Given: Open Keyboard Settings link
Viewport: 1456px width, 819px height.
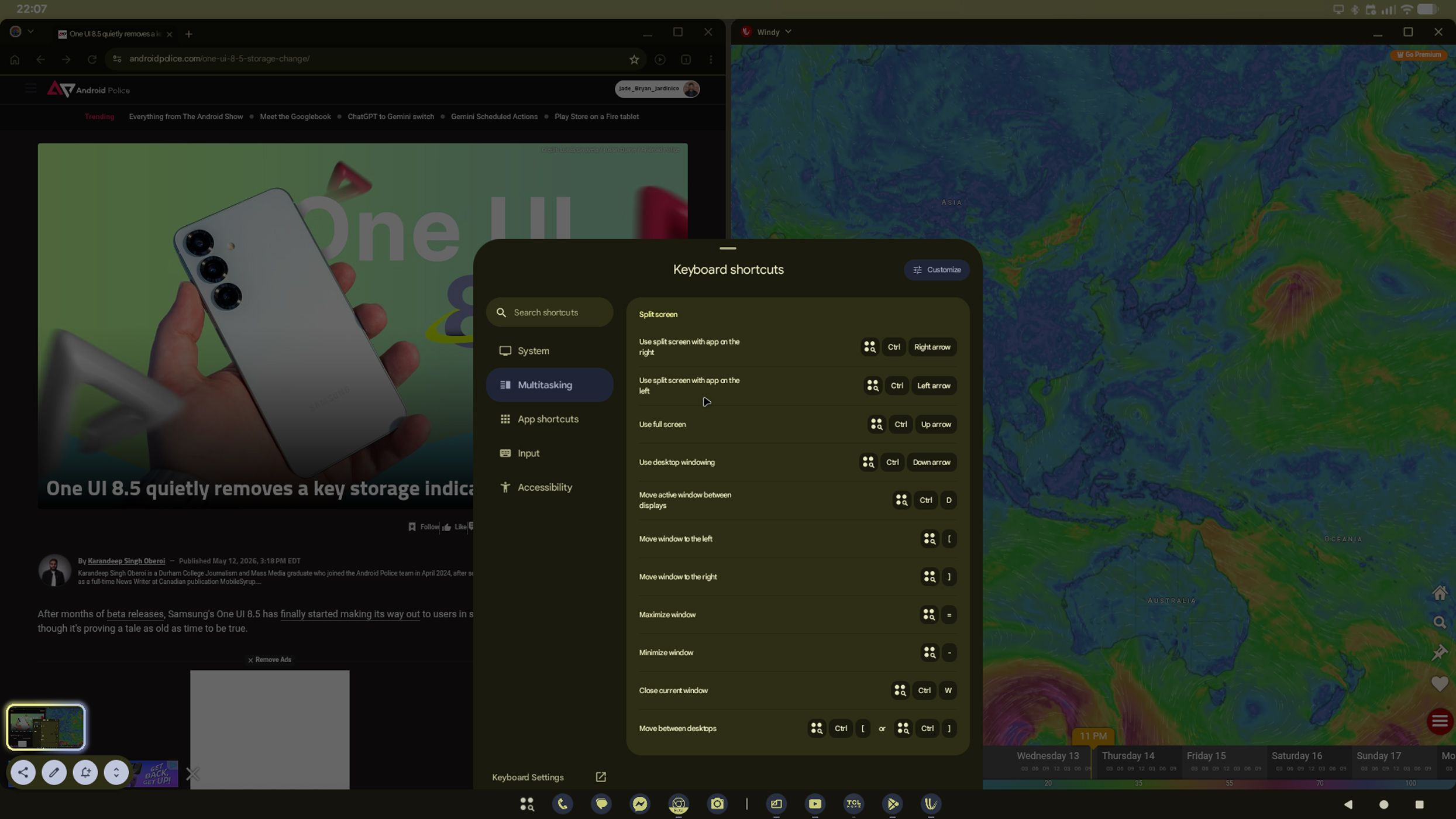Looking at the screenshot, I should (549, 777).
